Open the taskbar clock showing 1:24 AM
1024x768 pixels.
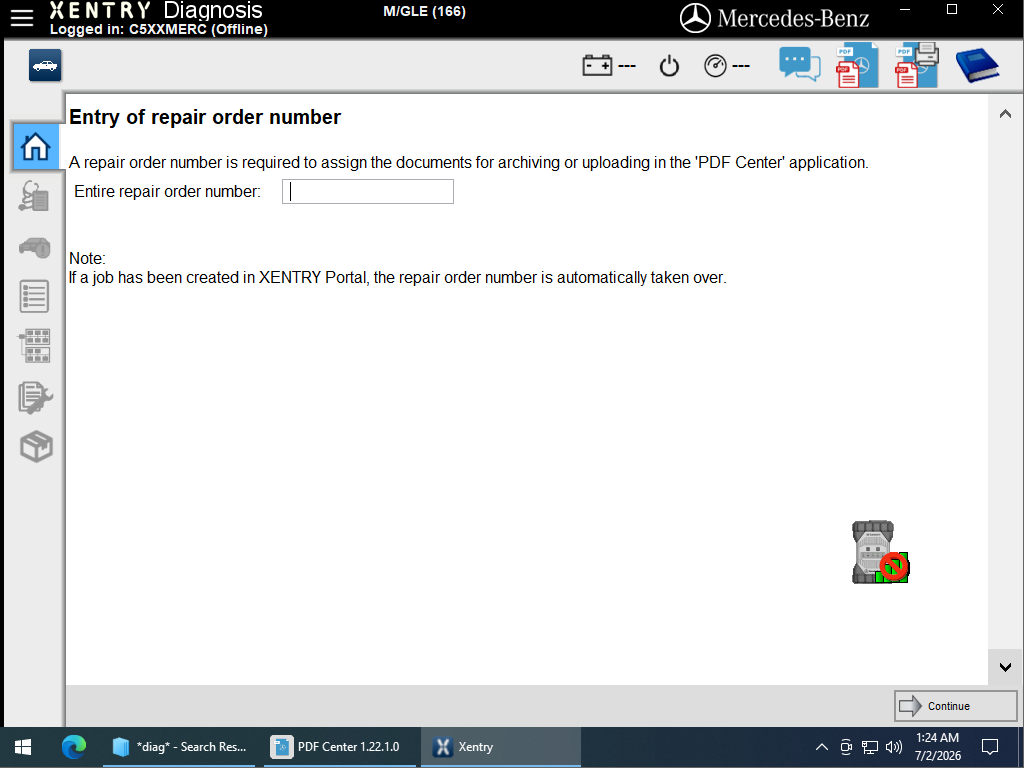point(938,746)
